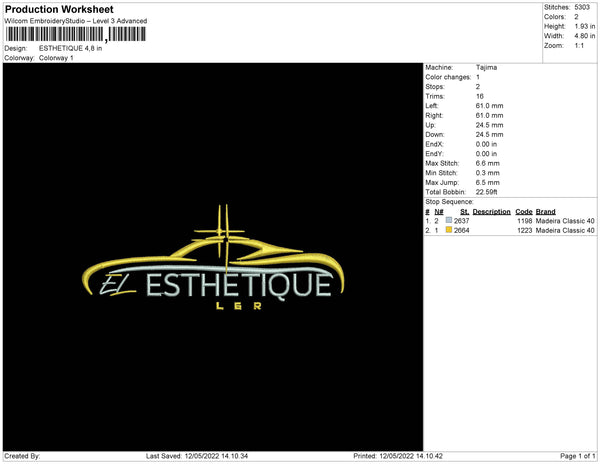Image resolution: width=600 pixels, height=464 pixels.
Task: Click 'Madeira Classic 40' in row 1
Action: coord(565,221)
